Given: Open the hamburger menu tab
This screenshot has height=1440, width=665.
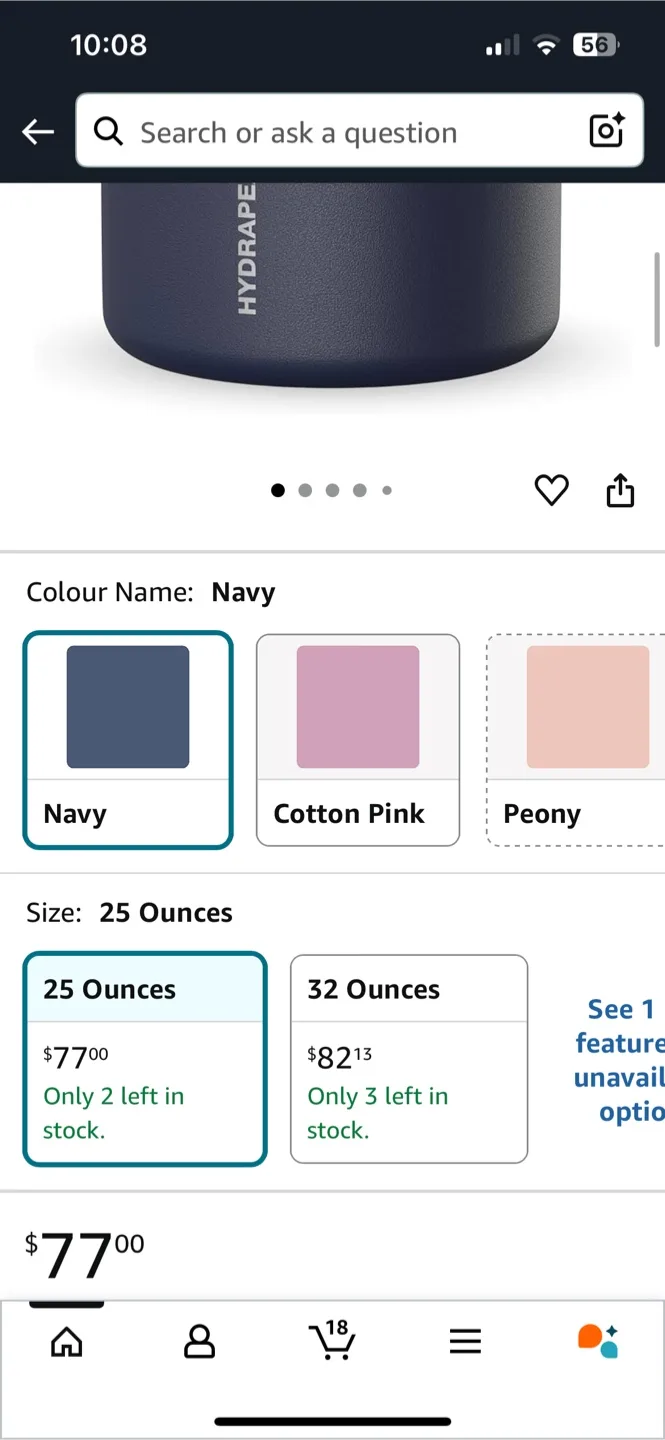Looking at the screenshot, I should pos(465,1342).
